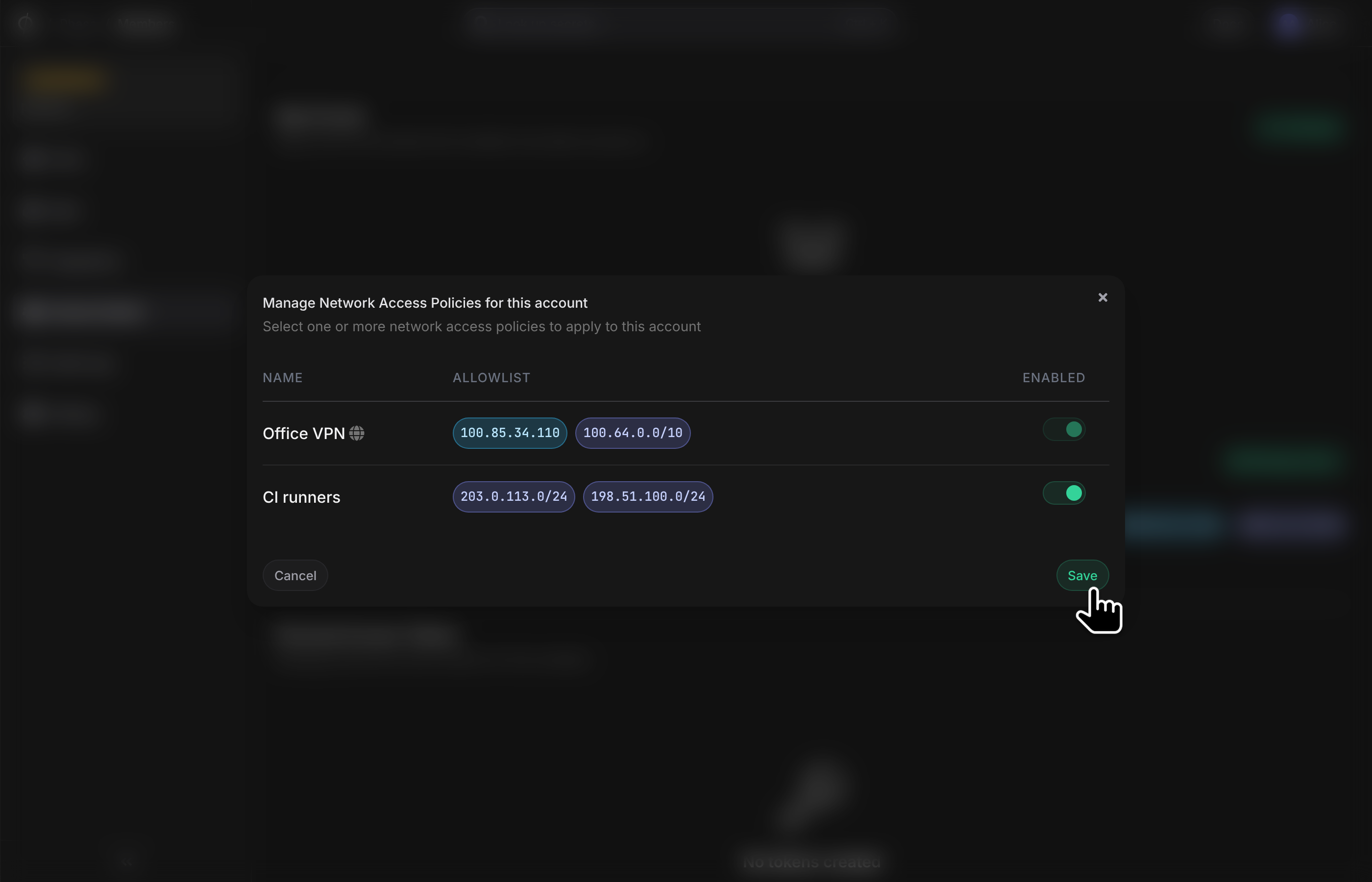
Task: Click the subtitle about selecting policies
Action: click(482, 326)
